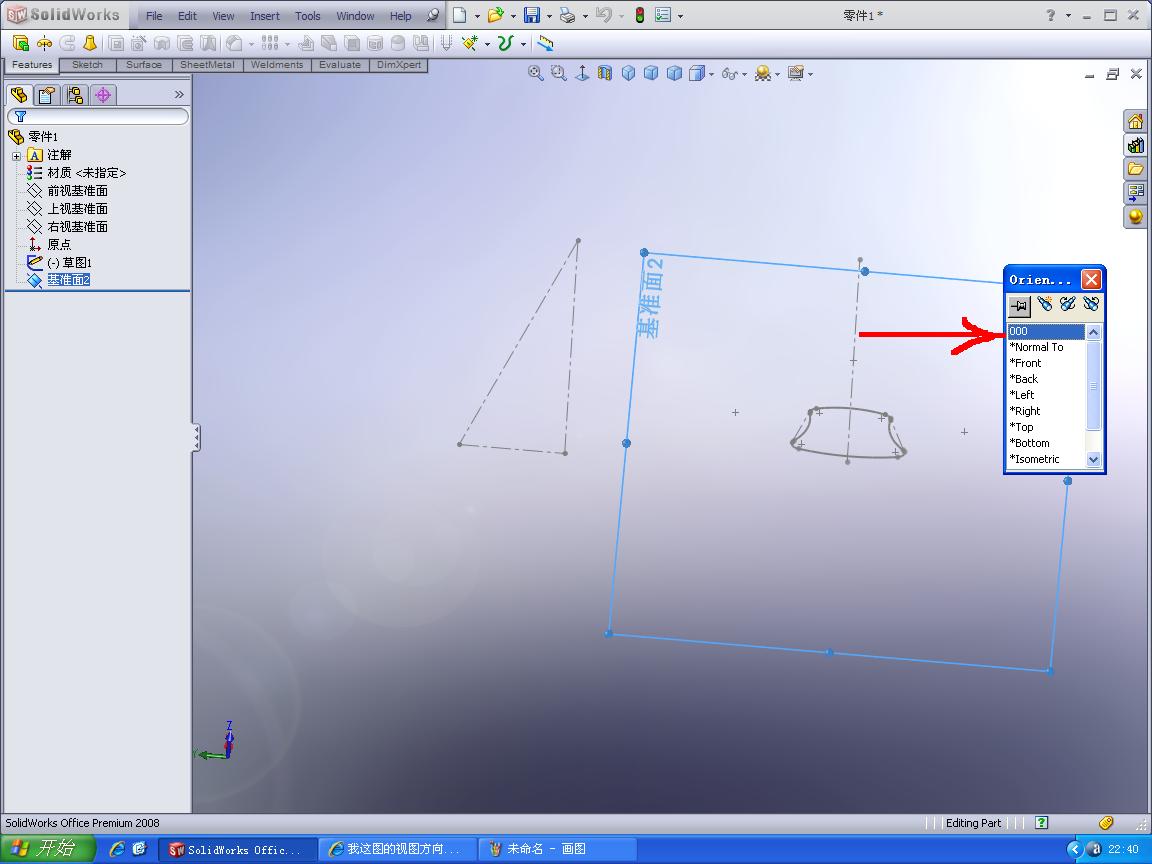Click the Display Style cube icon
1152x864 pixels.
point(696,73)
